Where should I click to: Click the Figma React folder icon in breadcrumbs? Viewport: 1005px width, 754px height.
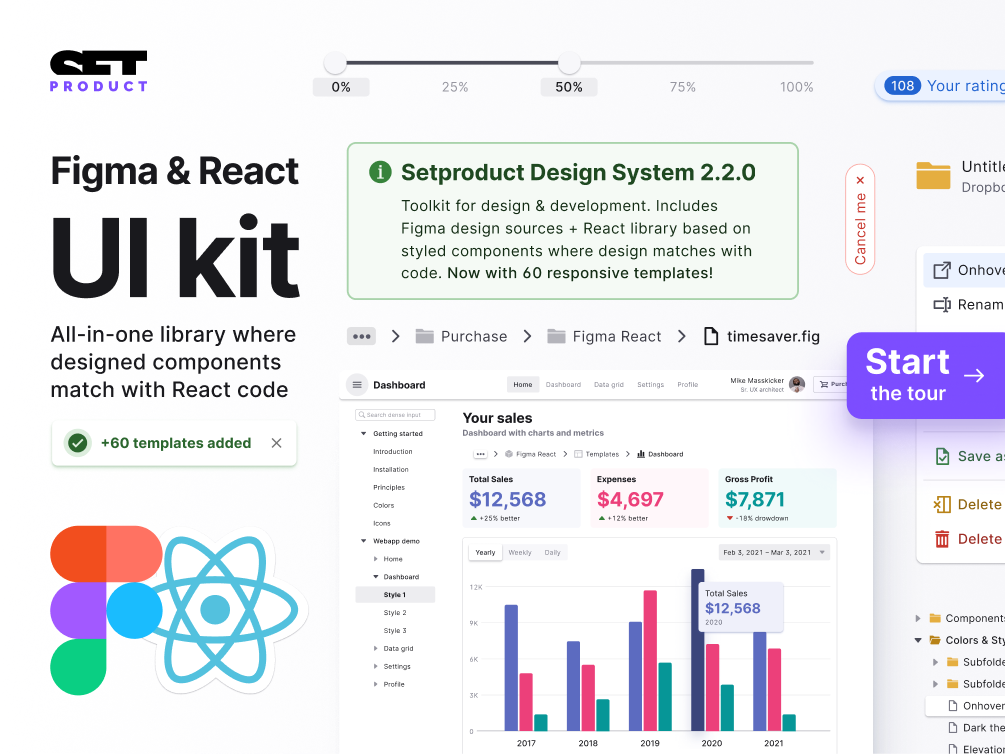[x=556, y=337]
